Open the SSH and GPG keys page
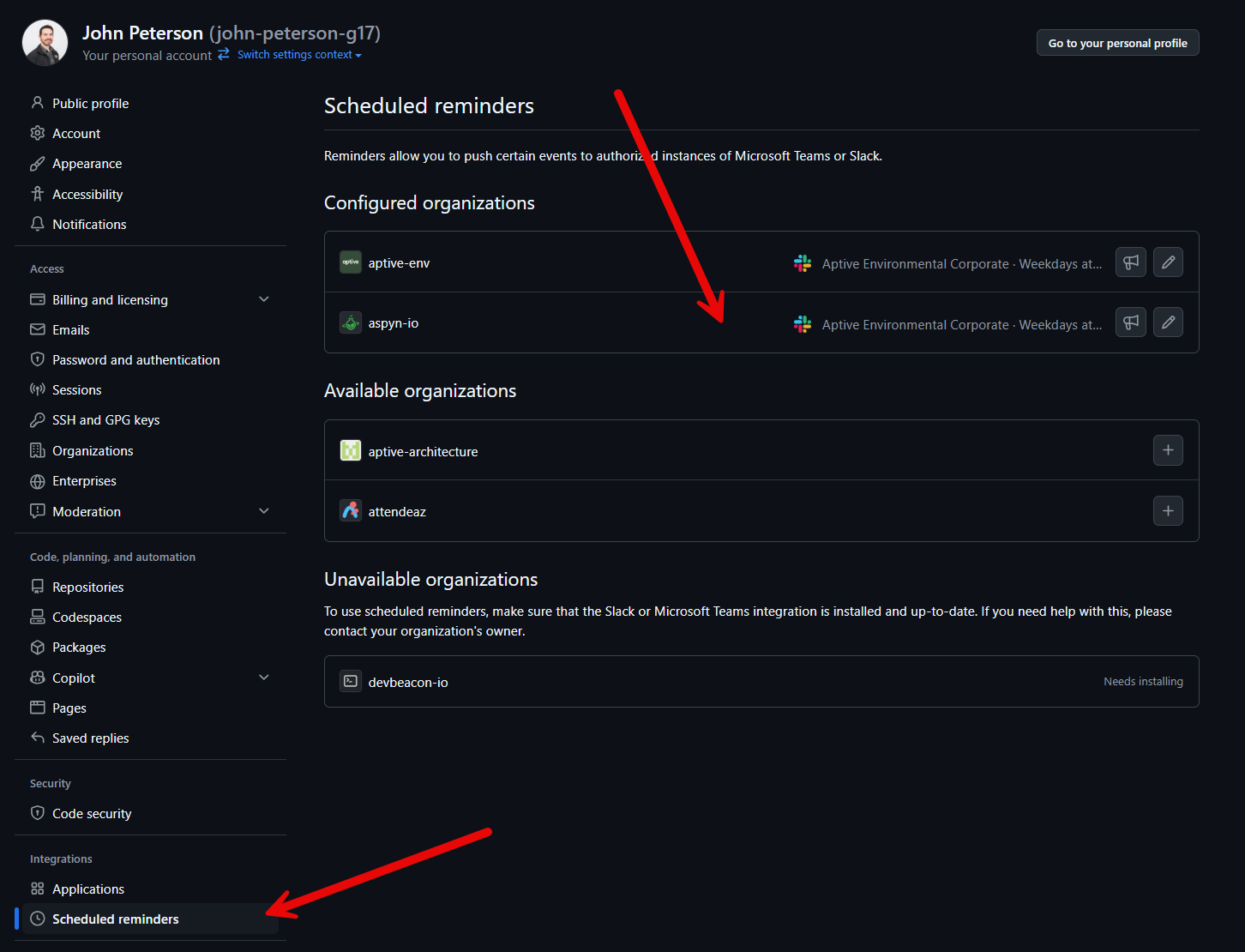 coord(105,420)
